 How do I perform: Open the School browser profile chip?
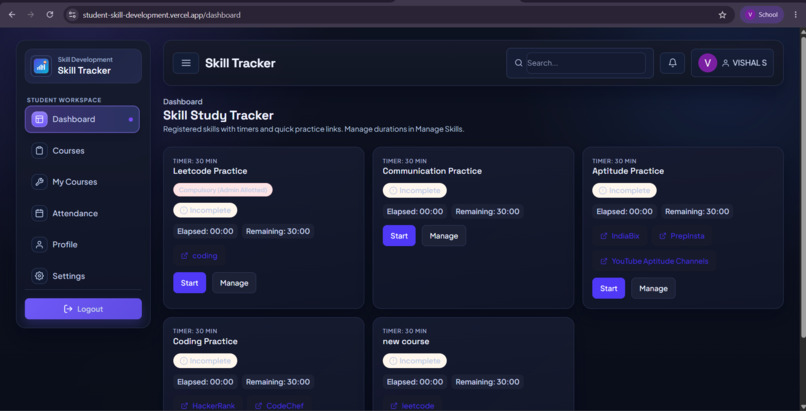tap(762, 15)
